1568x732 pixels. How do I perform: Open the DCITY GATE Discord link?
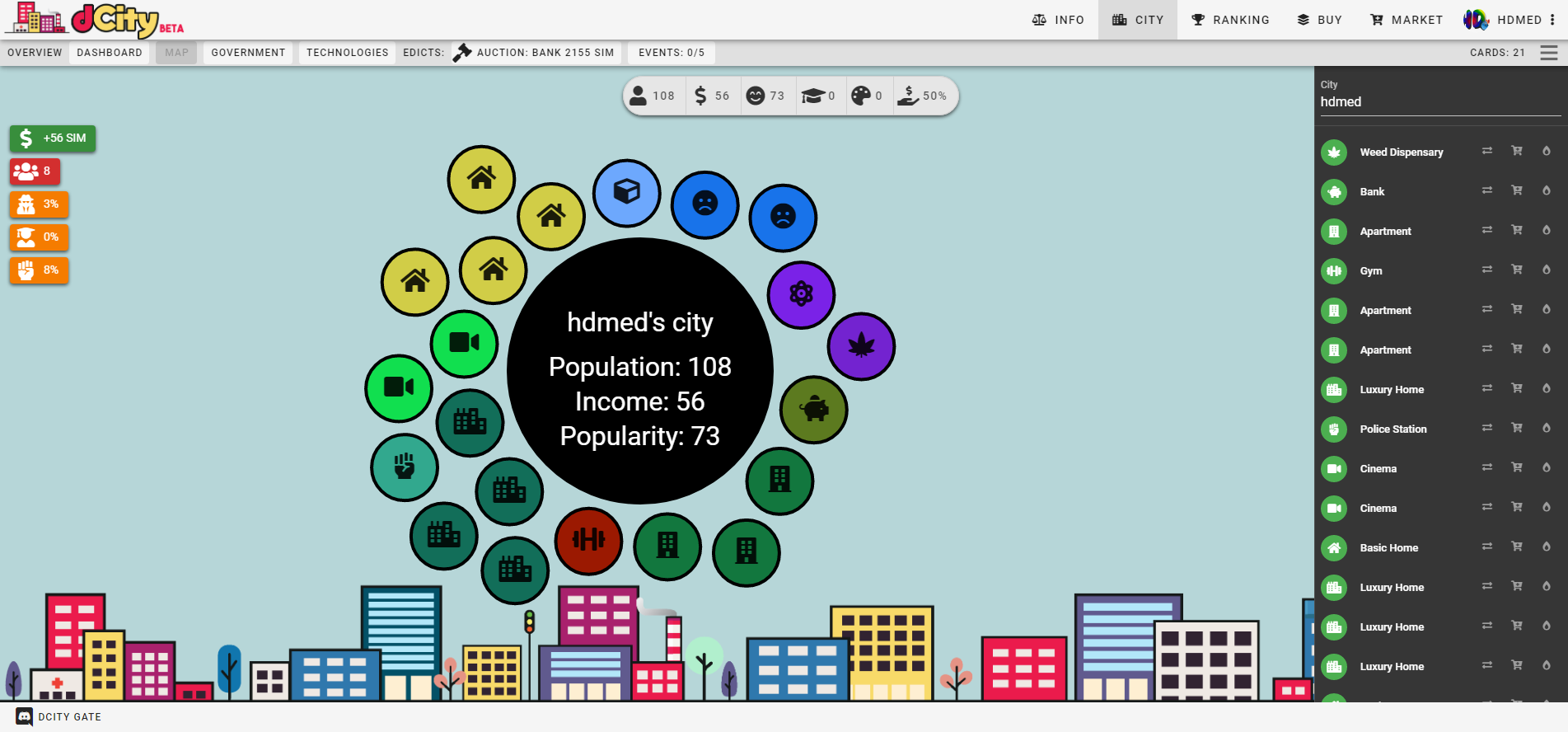[x=59, y=717]
